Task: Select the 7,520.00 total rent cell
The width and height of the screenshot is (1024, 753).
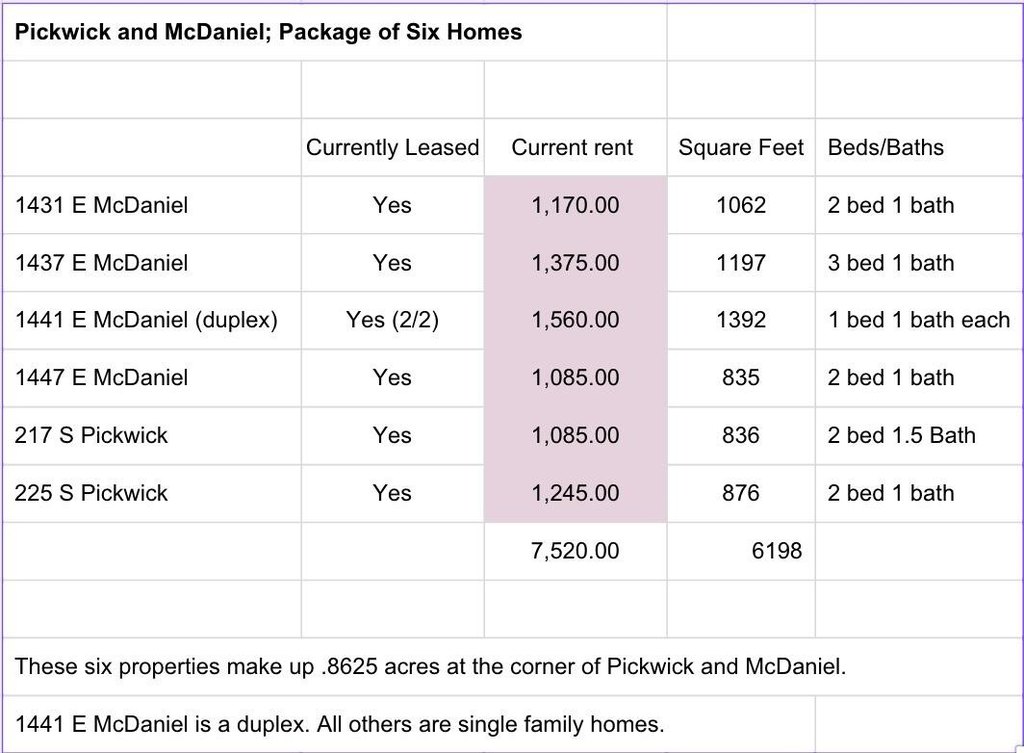Action: 575,551
